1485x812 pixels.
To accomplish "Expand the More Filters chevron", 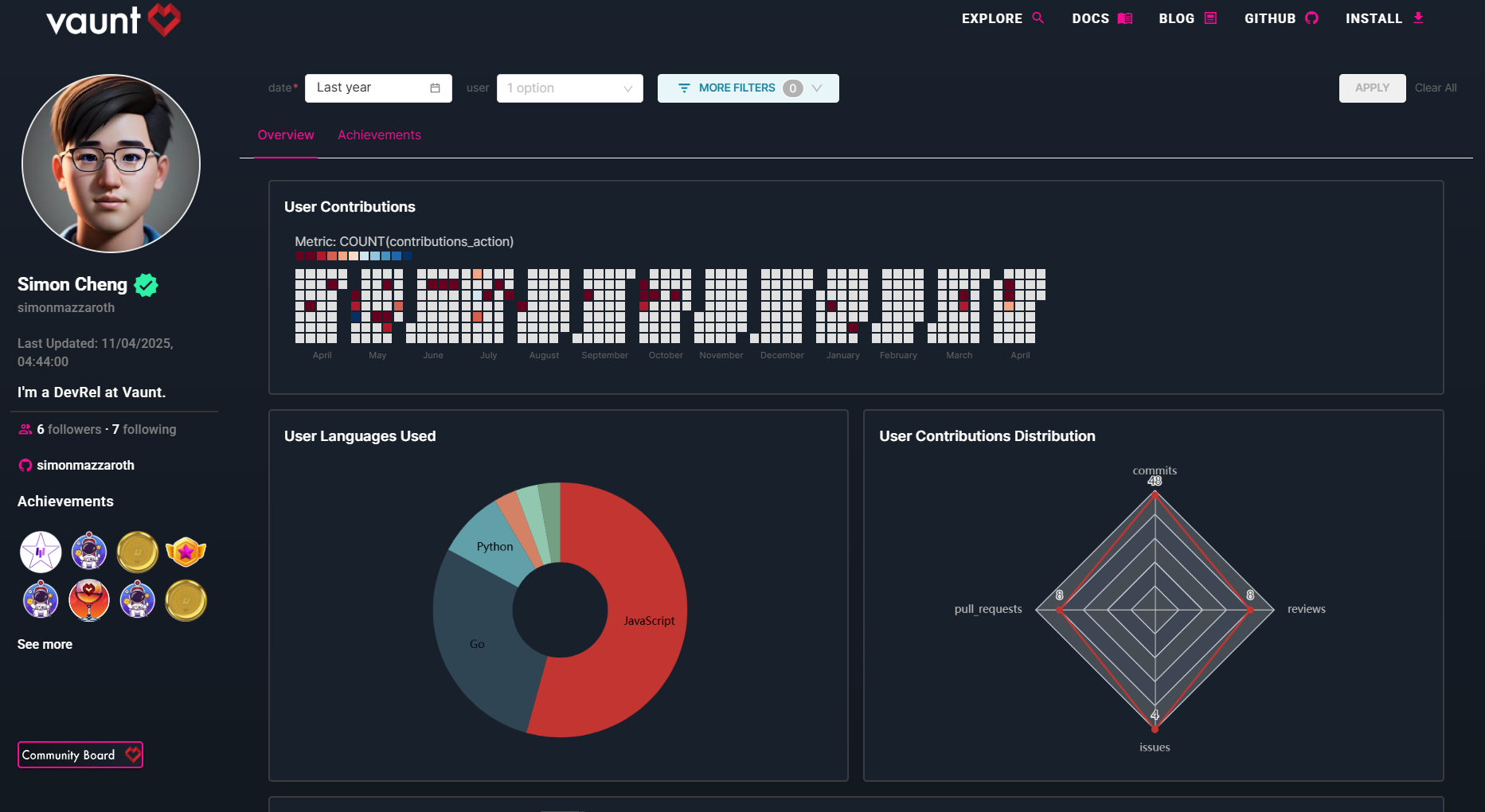I will point(816,88).
